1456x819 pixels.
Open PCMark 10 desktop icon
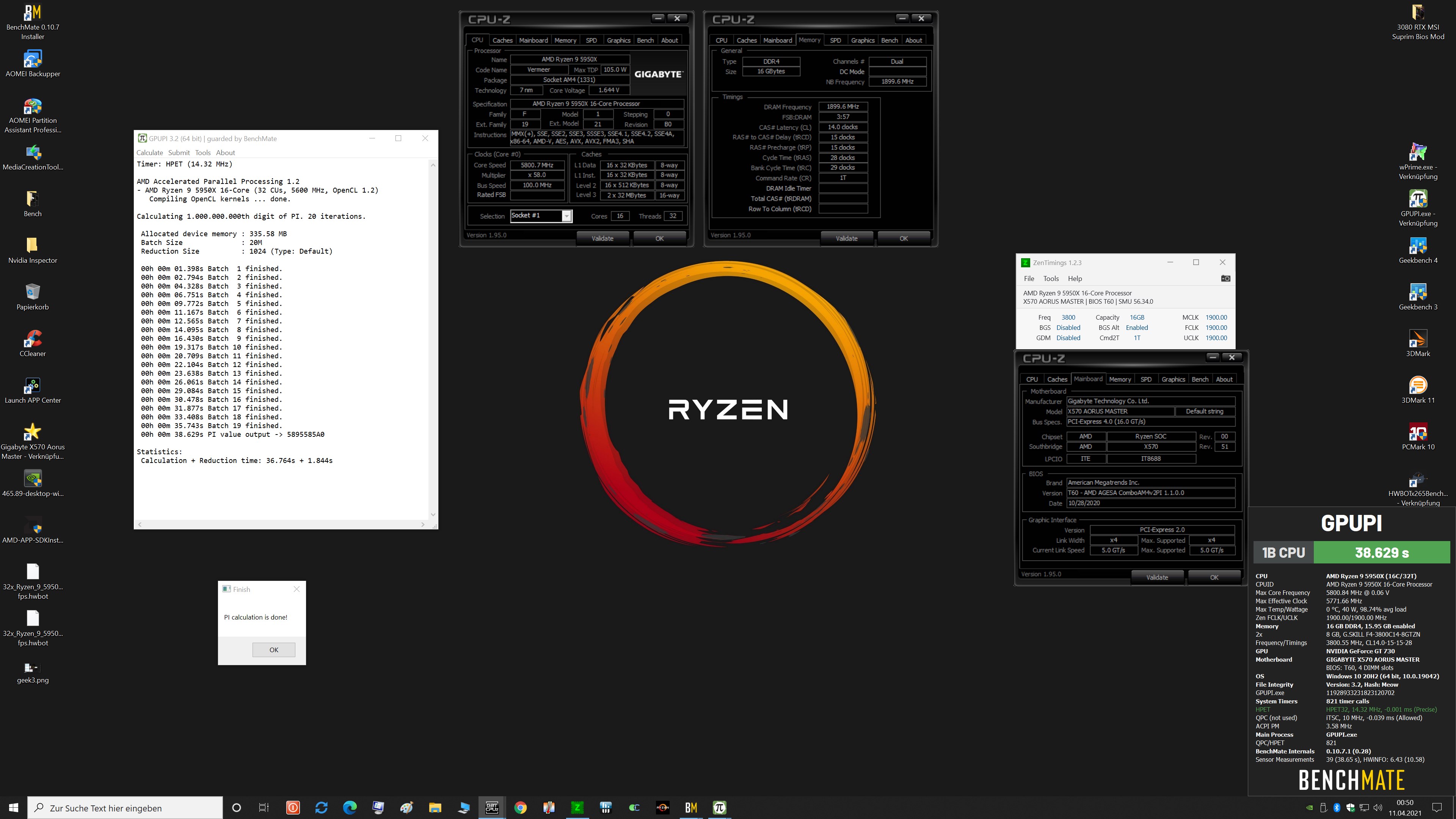(x=1418, y=437)
